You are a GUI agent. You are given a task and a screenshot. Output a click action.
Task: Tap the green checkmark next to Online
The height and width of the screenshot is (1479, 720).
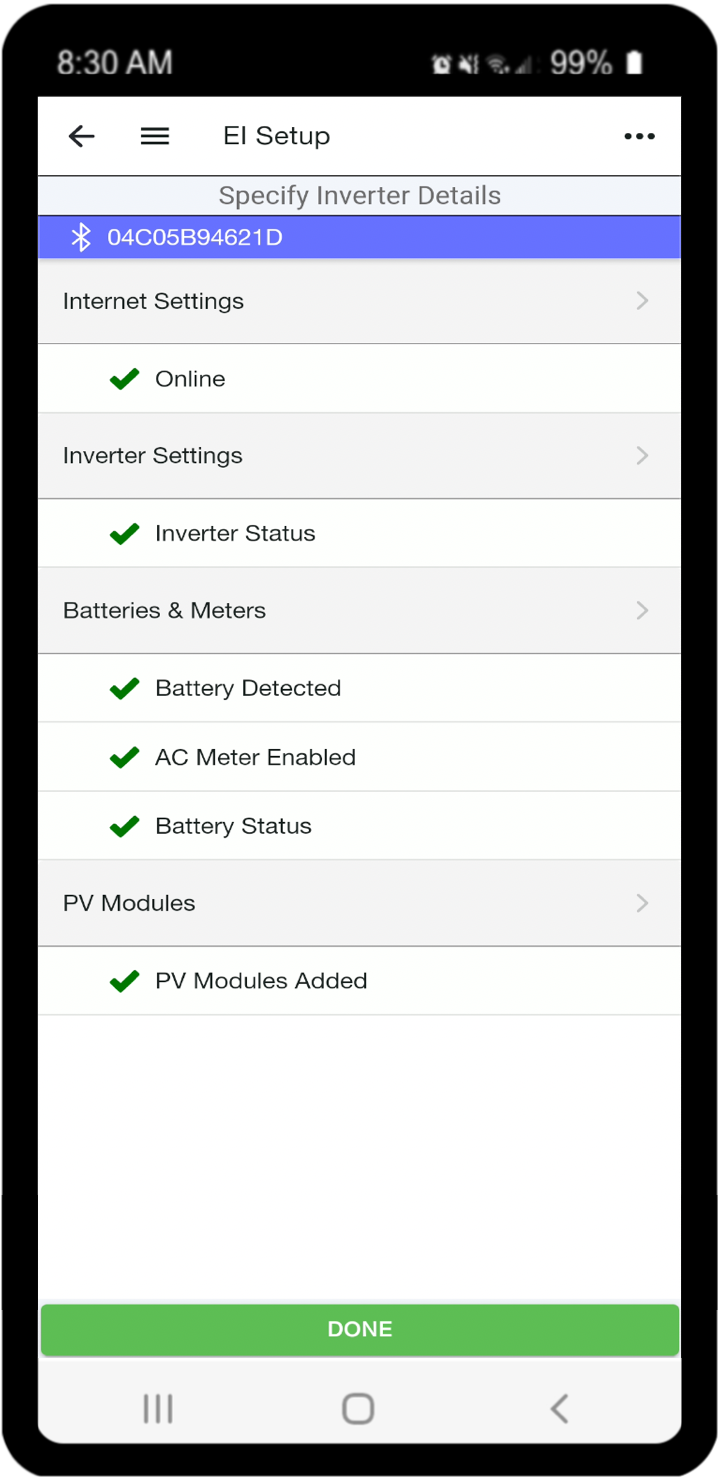[124, 379]
